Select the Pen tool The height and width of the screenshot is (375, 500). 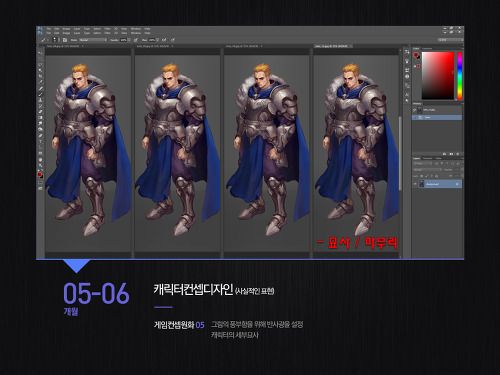41,136
